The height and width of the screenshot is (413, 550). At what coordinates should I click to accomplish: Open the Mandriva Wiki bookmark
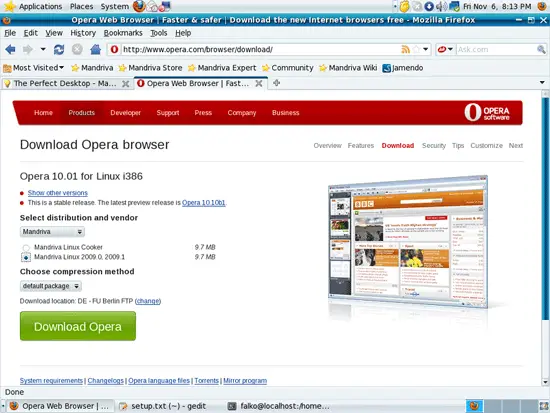(348, 68)
